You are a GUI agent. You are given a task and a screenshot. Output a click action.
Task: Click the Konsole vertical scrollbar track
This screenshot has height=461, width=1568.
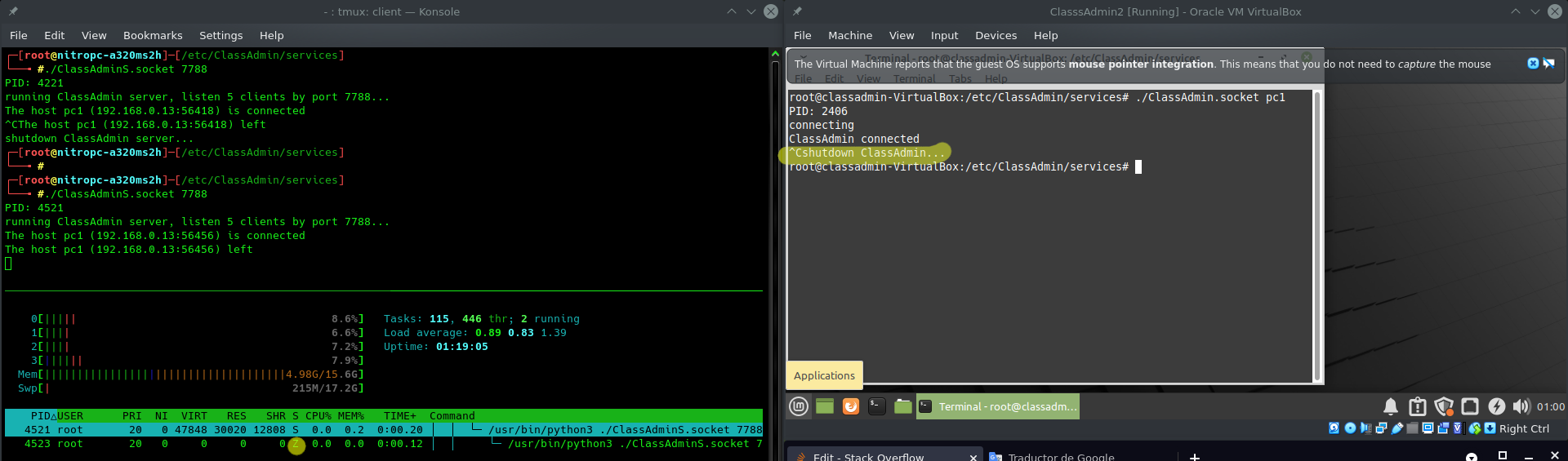(775, 261)
